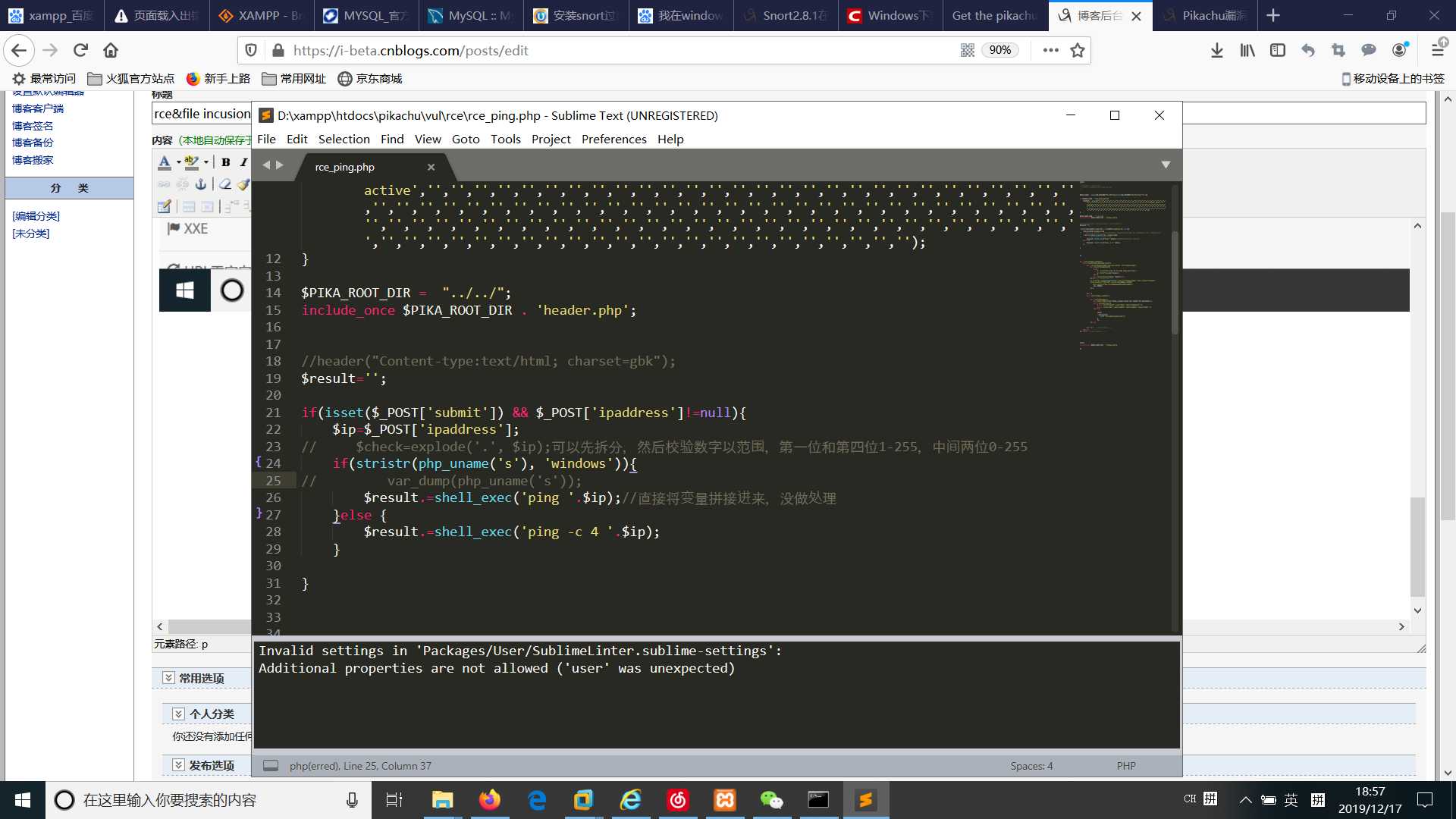Open 京东商城 bookmark
This screenshot has height=819, width=1456.
coord(370,79)
